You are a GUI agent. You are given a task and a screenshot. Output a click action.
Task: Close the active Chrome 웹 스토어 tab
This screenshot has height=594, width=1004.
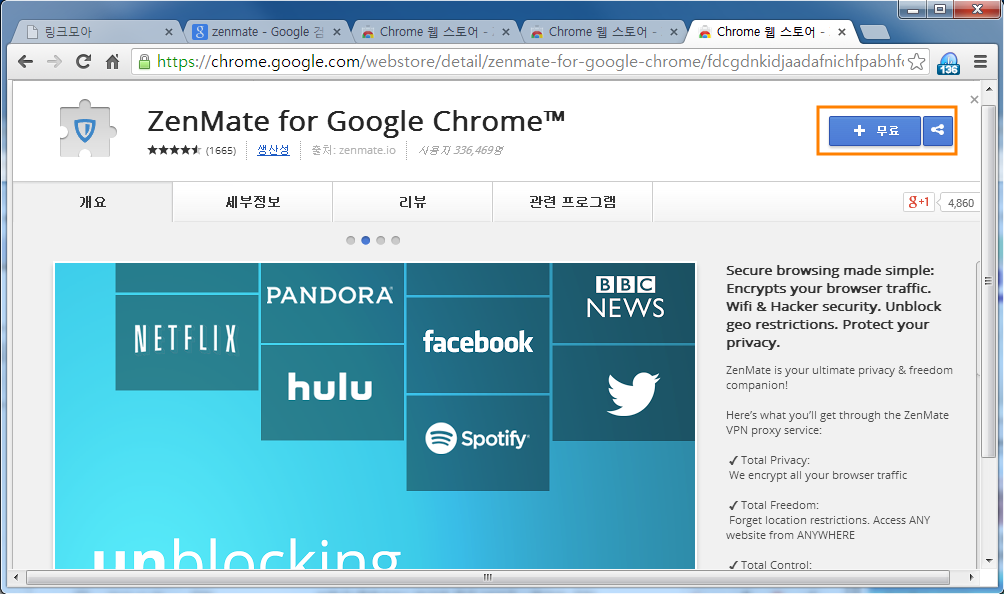842,32
